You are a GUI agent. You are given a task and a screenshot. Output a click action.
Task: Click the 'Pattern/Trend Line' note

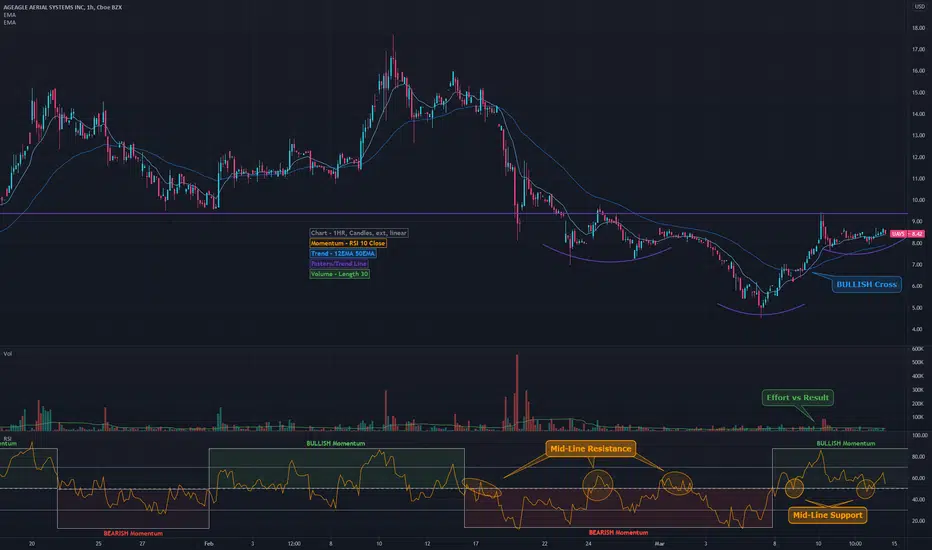coord(339,263)
